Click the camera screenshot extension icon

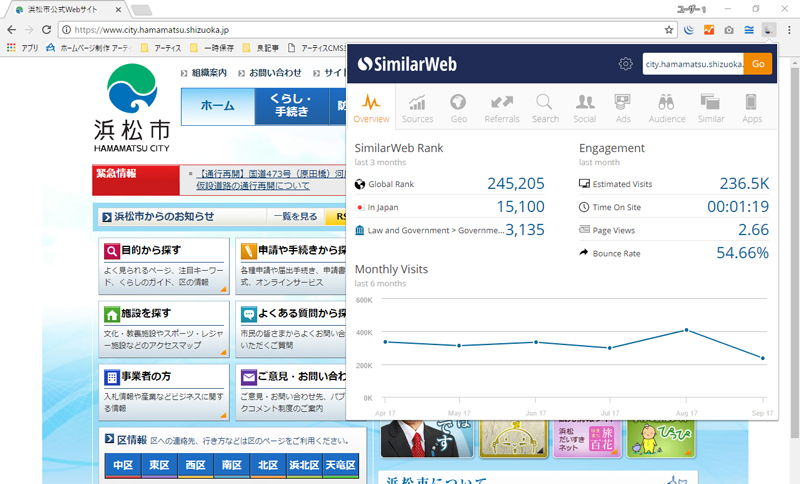coord(729,30)
